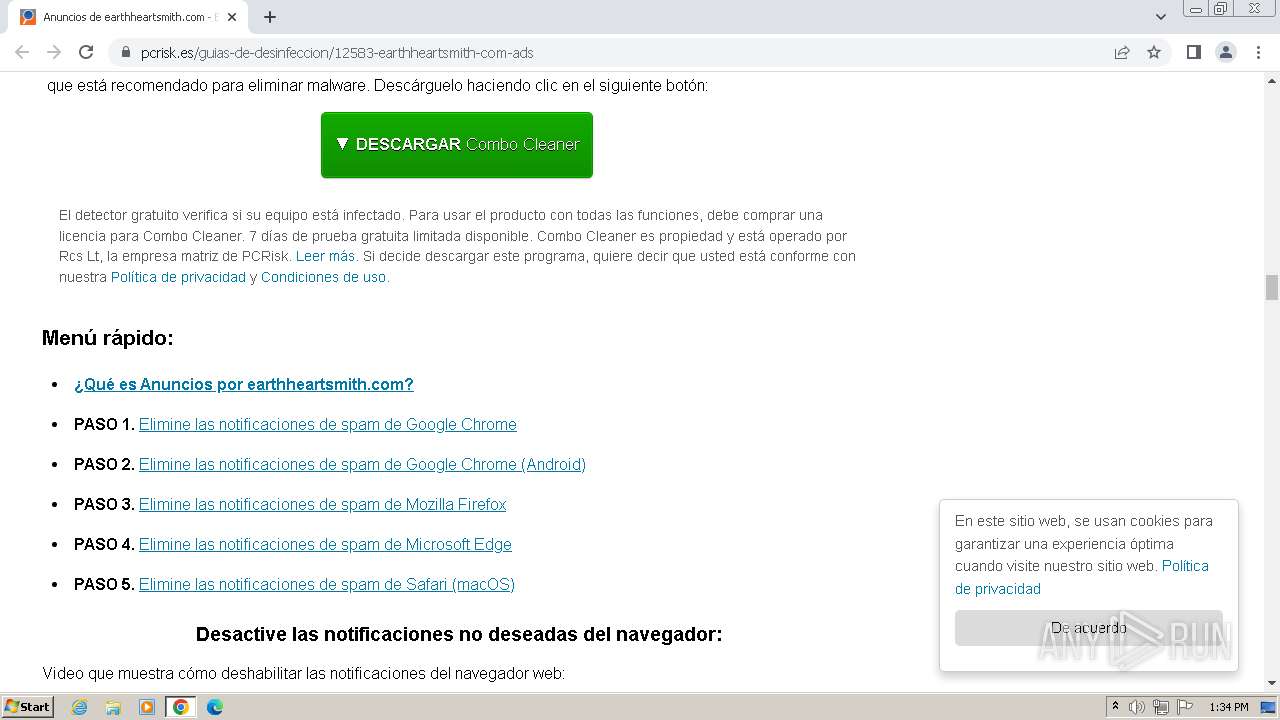Open the browser side panel
This screenshot has height=720, width=1280.
click(1193, 52)
